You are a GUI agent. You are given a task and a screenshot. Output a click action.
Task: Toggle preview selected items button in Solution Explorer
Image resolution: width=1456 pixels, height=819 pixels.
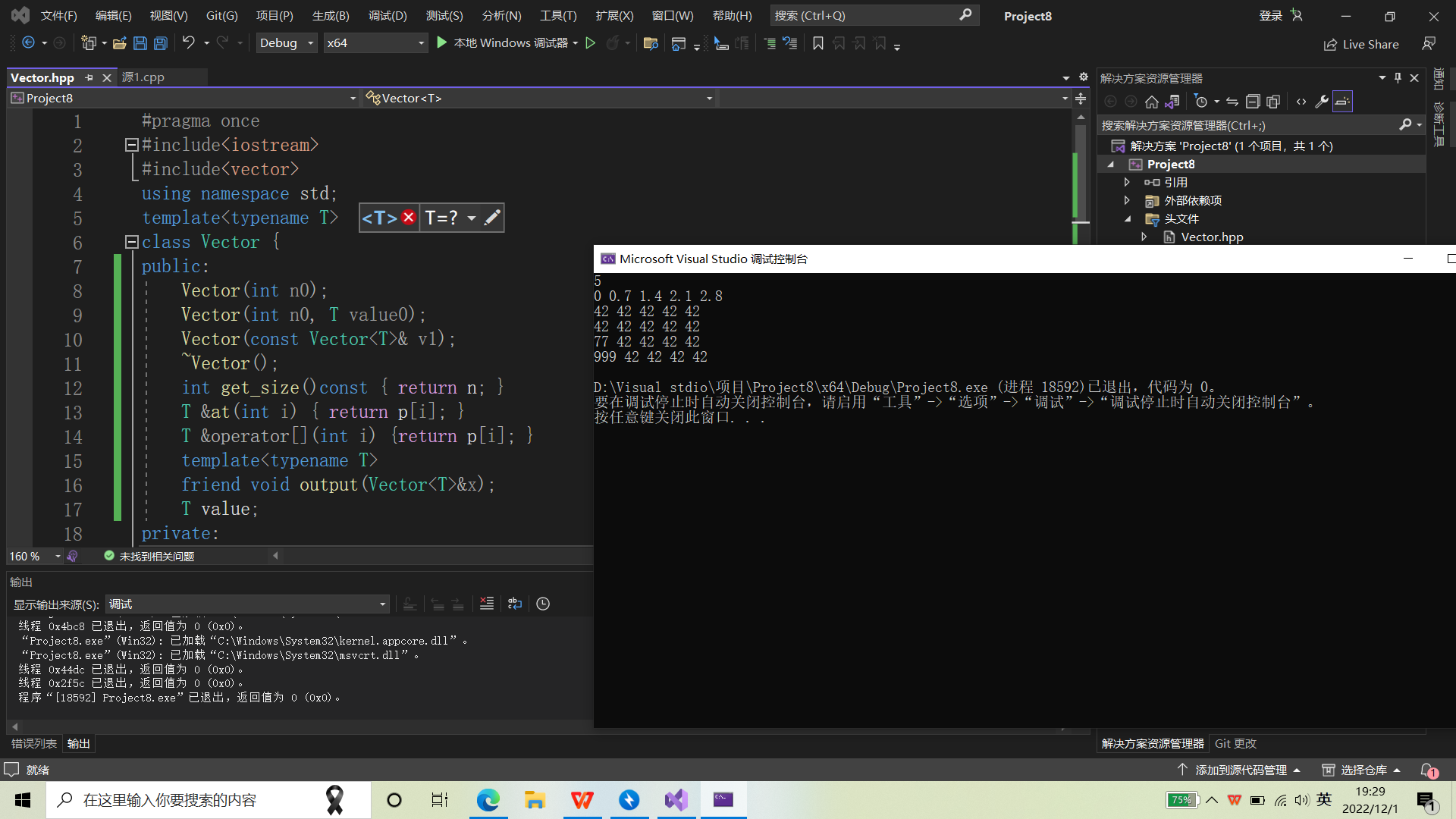pos(1342,102)
